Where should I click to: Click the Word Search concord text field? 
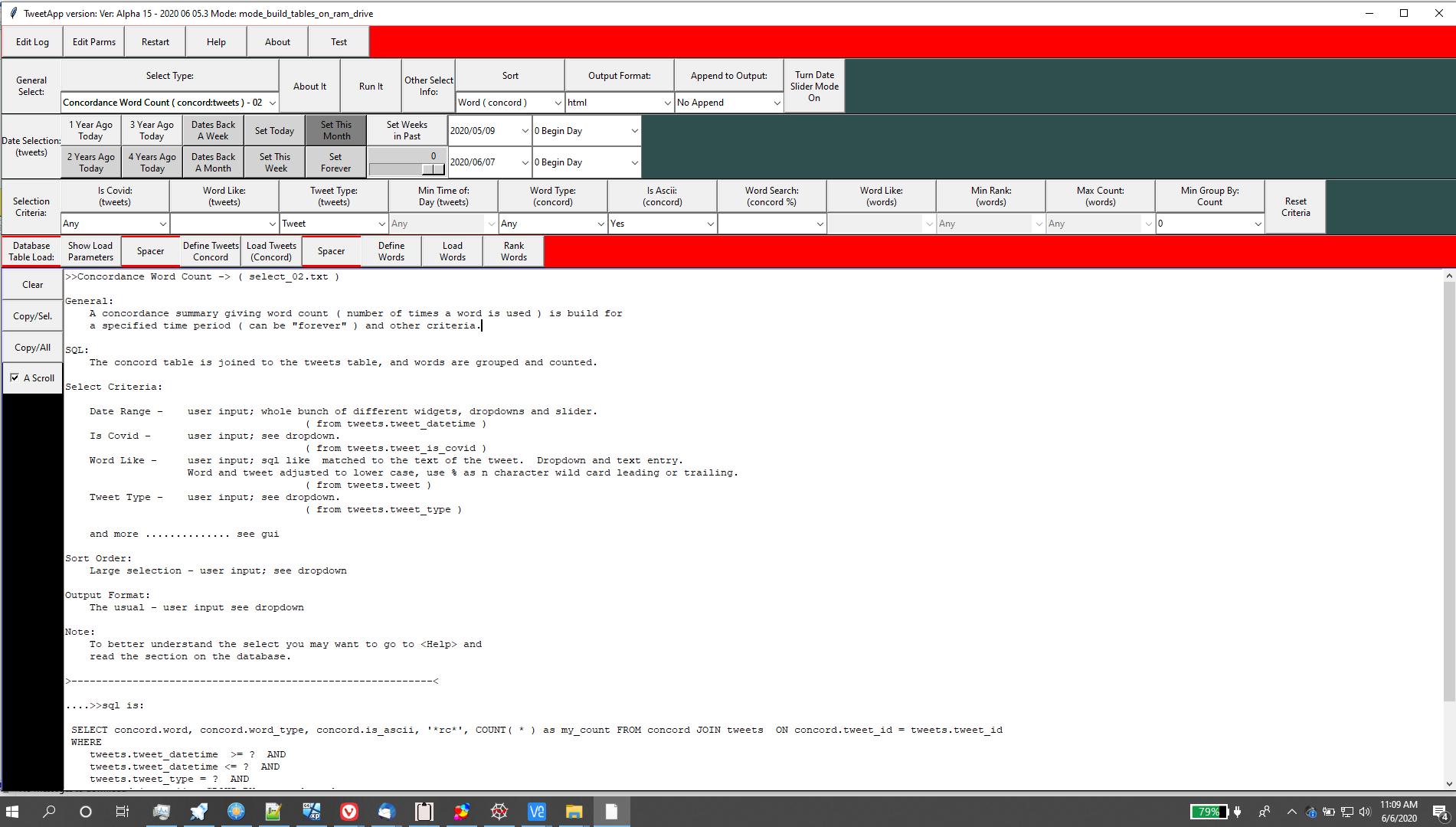tap(766, 224)
